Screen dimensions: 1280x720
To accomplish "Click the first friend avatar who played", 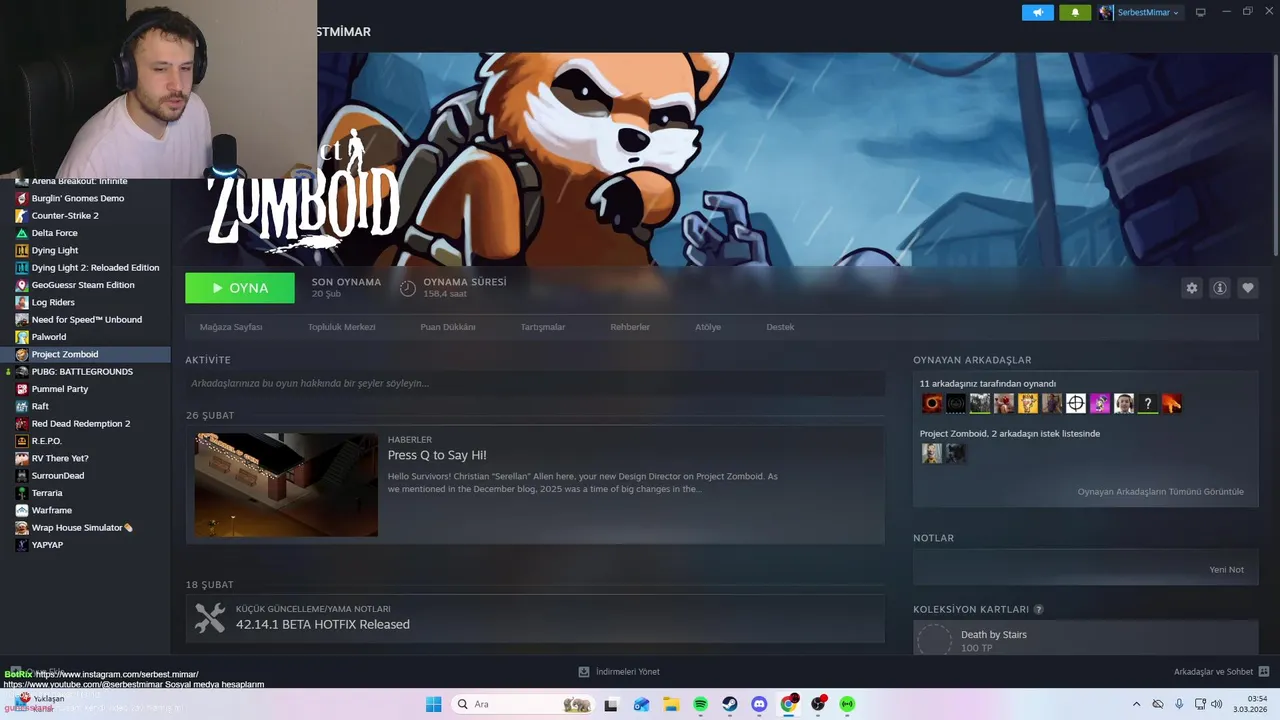I will (931, 404).
